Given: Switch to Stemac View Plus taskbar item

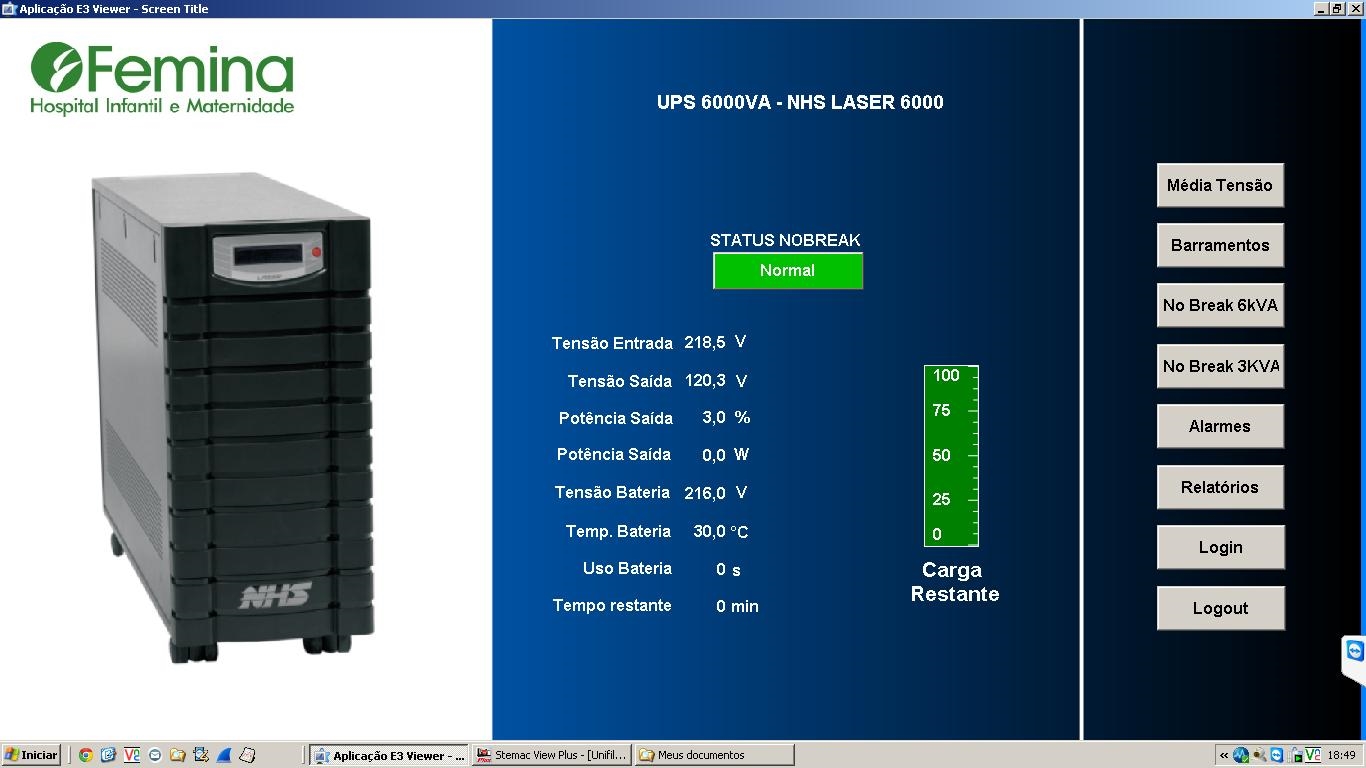Looking at the screenshot, I should click(552, 755).
